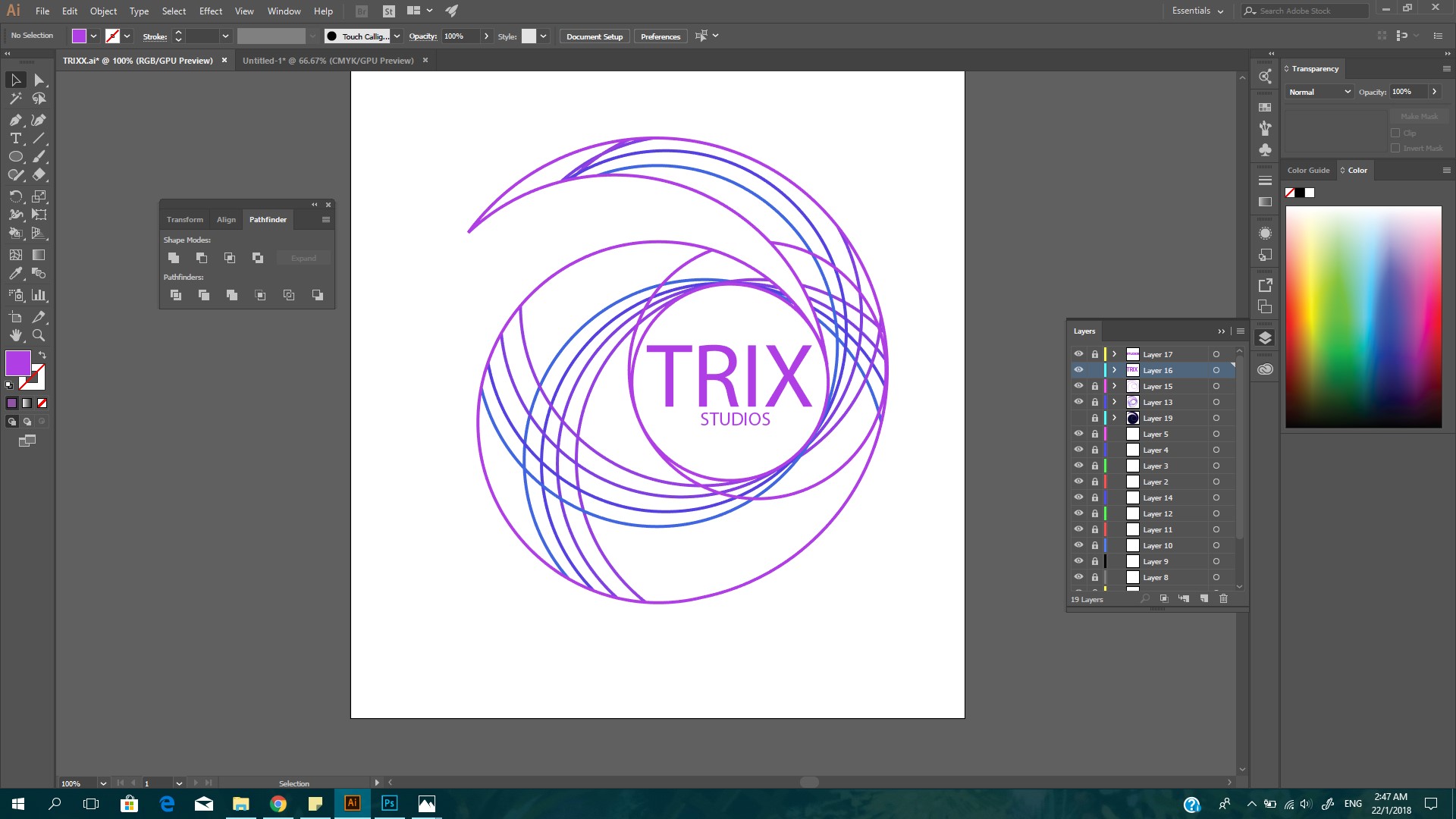The image size is (1456, 819).
Task: Open the stroke weight dropdown
Action: (225, 36)
